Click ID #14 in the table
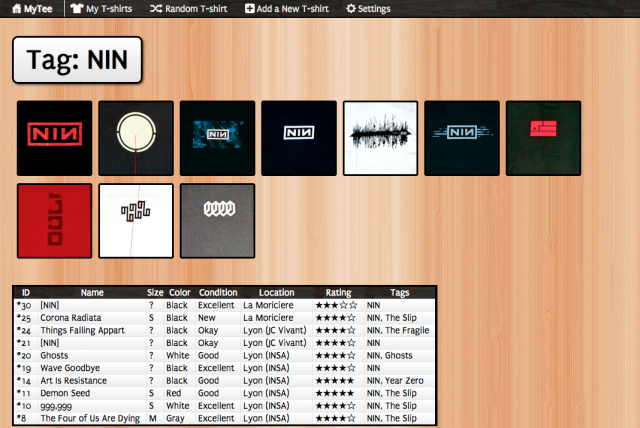Viewport: 640px width, 428px height. coord(24,381)
